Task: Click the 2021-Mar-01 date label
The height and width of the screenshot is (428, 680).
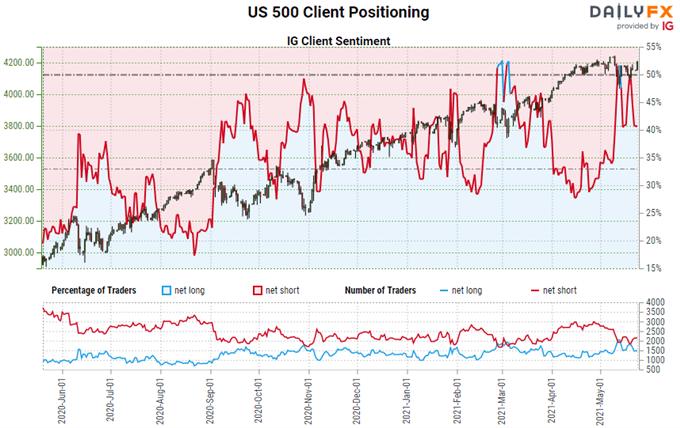Action: pyautogui.click(x=502, y=401)
